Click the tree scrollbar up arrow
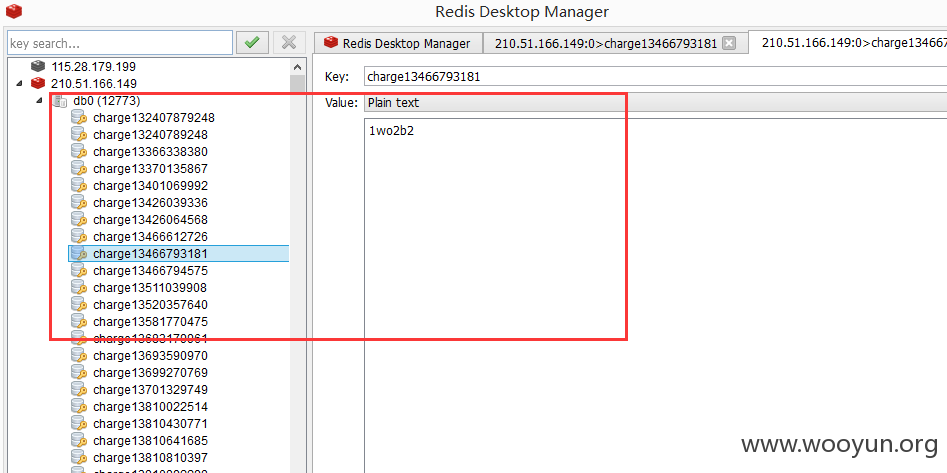The image size is (947, 473). point(297,67)
